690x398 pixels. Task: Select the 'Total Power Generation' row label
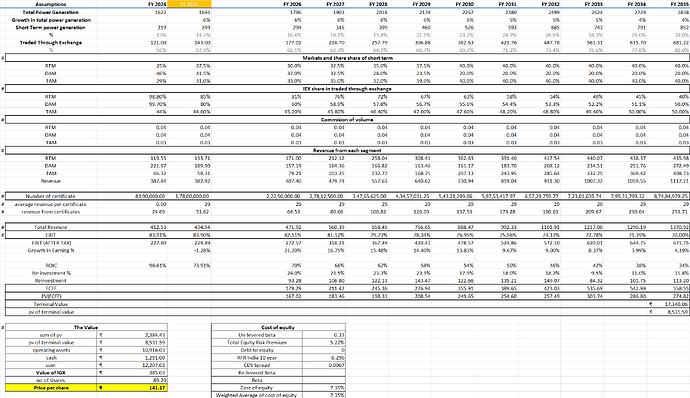coord(51,12)
